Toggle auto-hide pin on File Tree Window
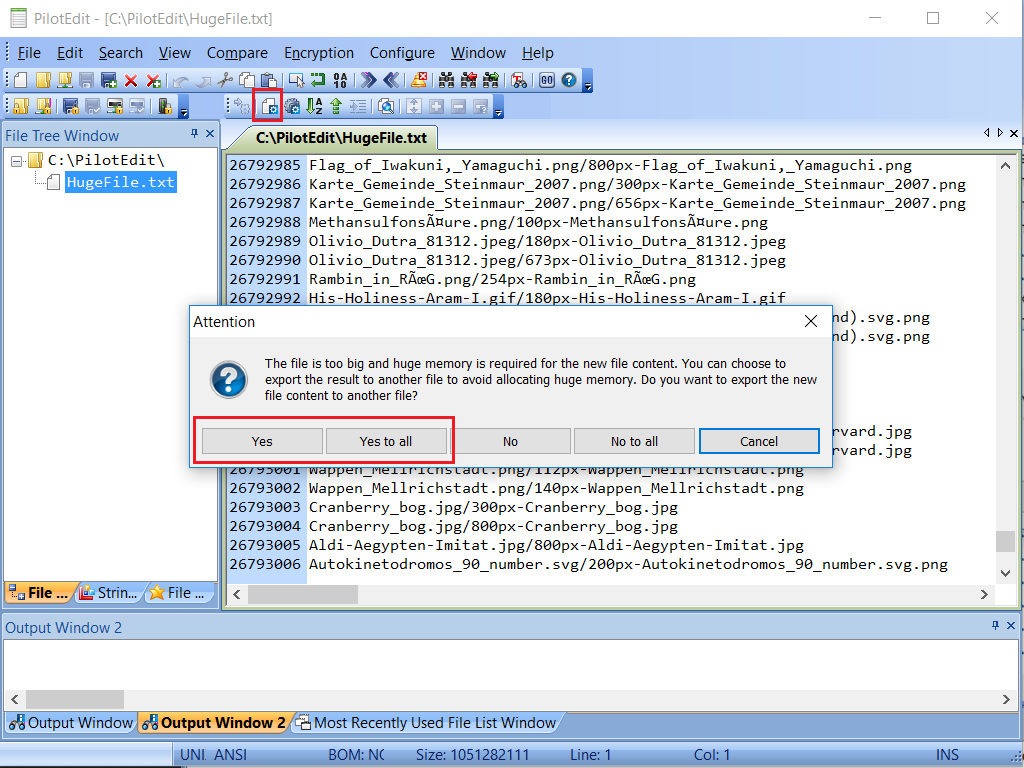 pos(196,134)
